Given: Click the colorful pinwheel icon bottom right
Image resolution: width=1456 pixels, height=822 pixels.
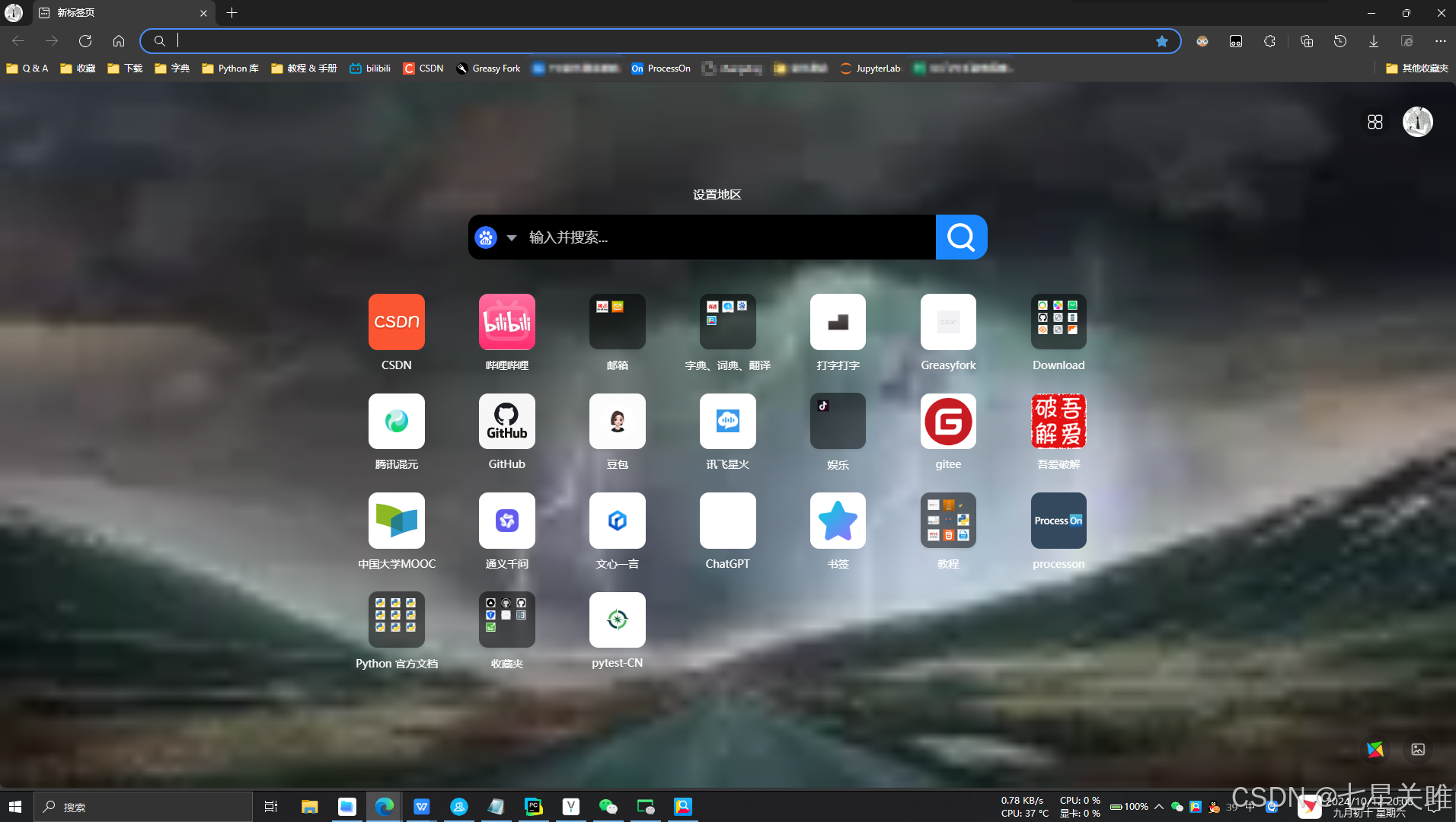Looking at the screenshot, I should pos(1375,750).
